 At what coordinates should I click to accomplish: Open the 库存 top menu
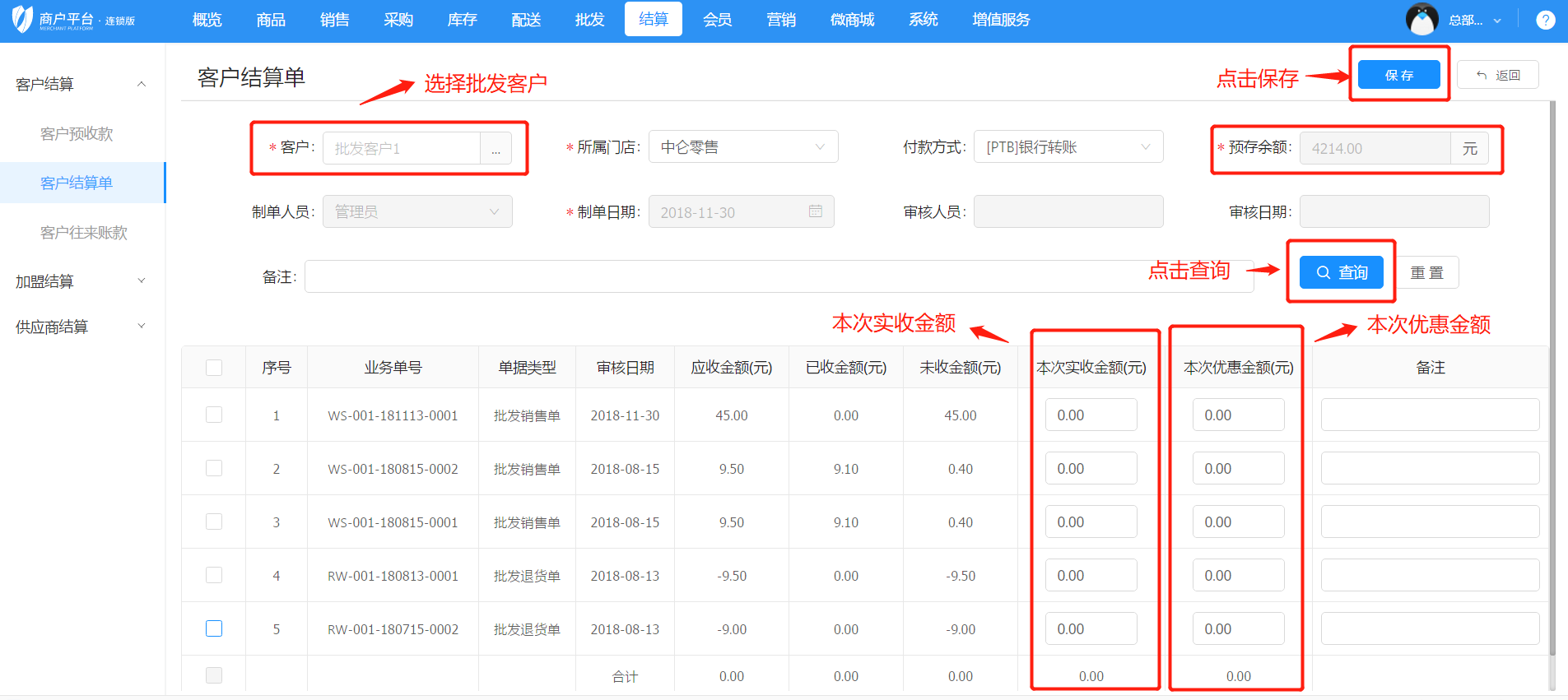[462, 20]
